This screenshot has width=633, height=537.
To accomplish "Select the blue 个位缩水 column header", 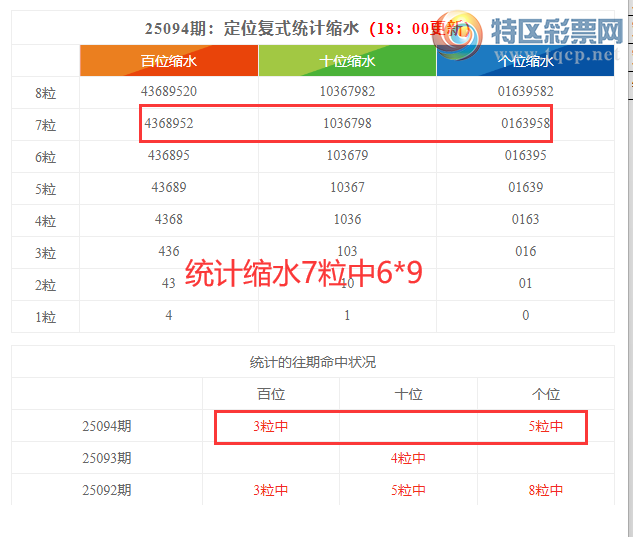I will 525,61.
